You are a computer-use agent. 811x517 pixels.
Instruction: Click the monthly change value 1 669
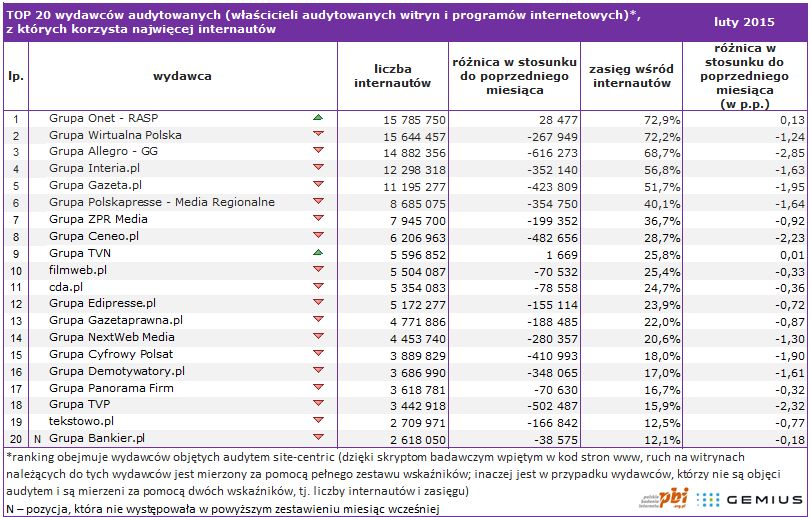point(560,255)
